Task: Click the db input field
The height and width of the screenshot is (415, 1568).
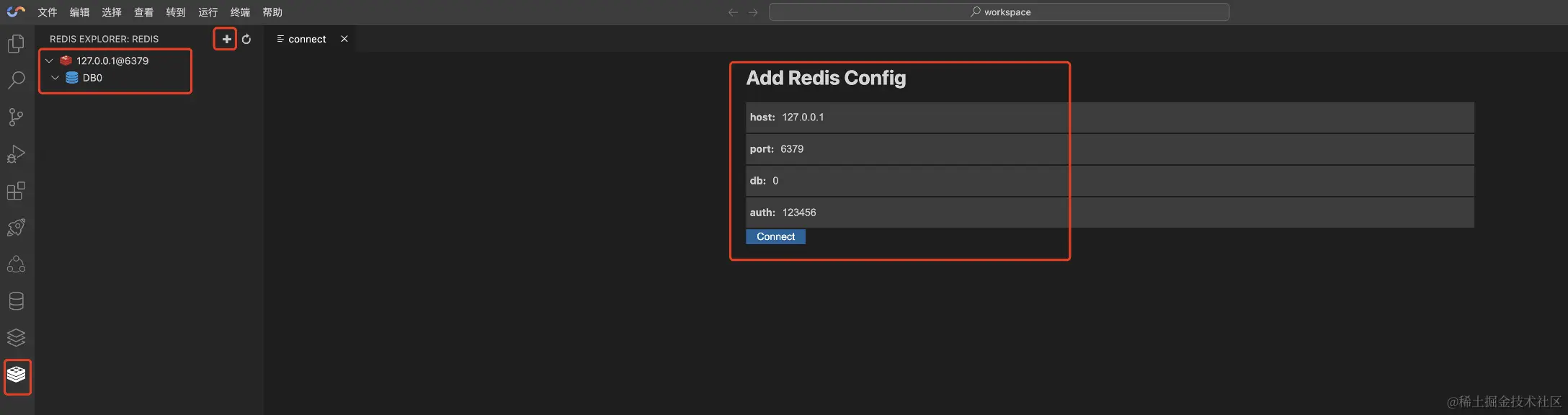Action: pyautogui.click(x=1110, y=180)
